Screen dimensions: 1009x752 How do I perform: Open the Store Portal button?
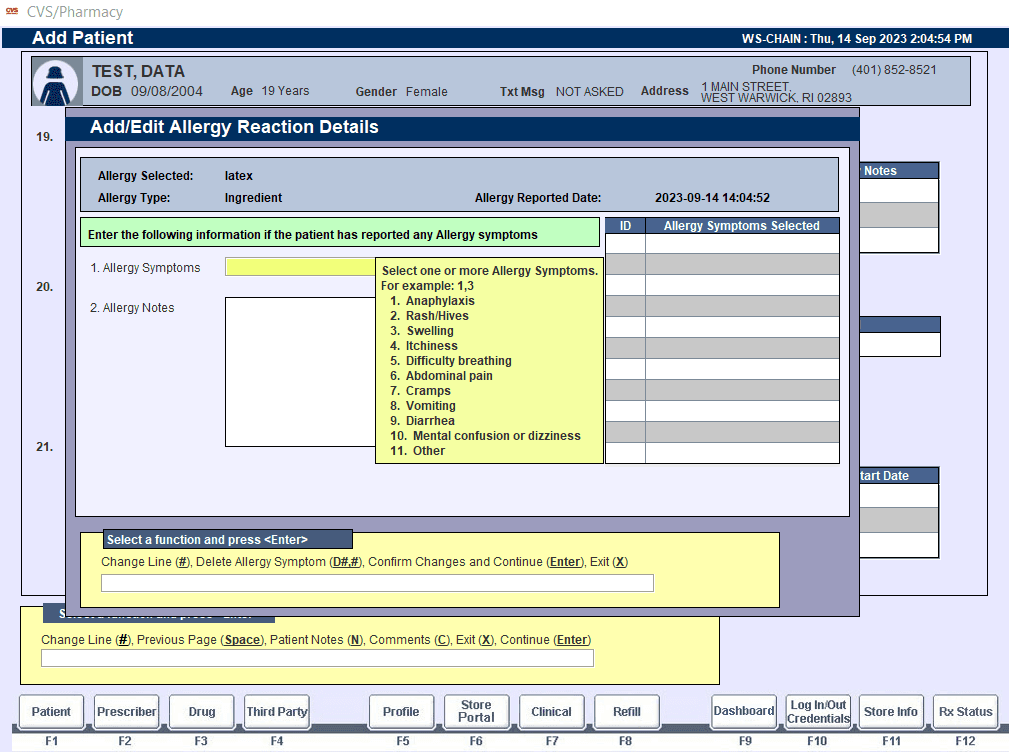click(476, 711)
